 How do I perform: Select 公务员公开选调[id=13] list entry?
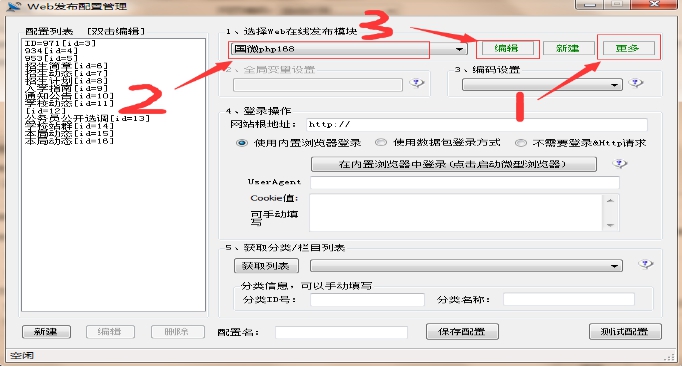point(87,118)
